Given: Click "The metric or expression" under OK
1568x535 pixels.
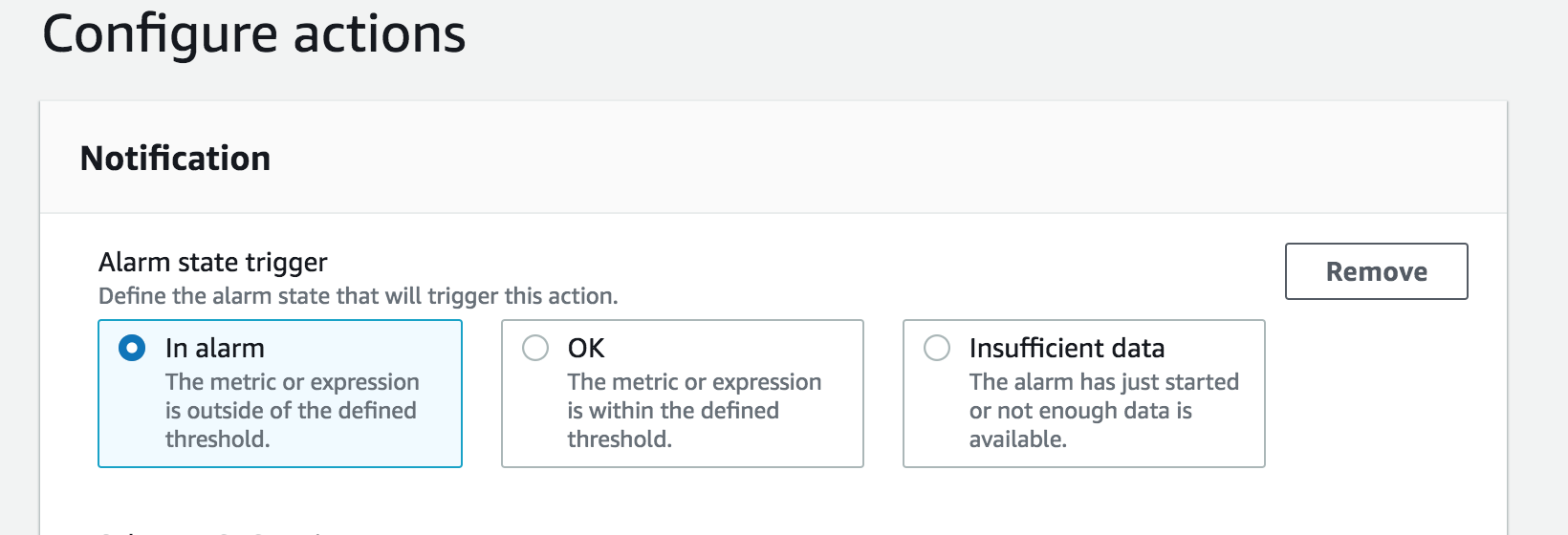Looking at the screenshot, I should (694, 382).
